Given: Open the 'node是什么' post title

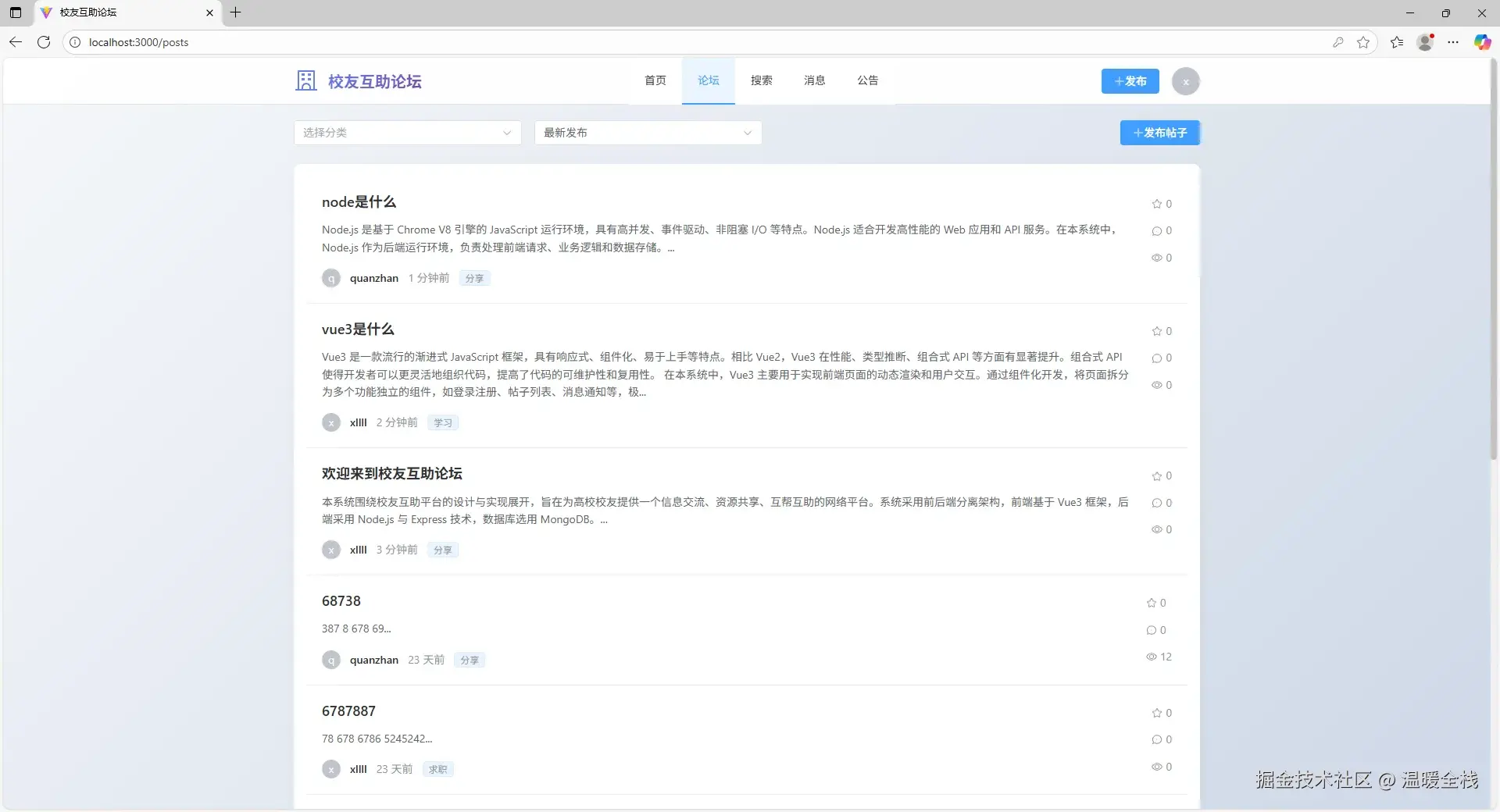Looking at the screenshot, I should pyautogui.click(x=359, y=202).
